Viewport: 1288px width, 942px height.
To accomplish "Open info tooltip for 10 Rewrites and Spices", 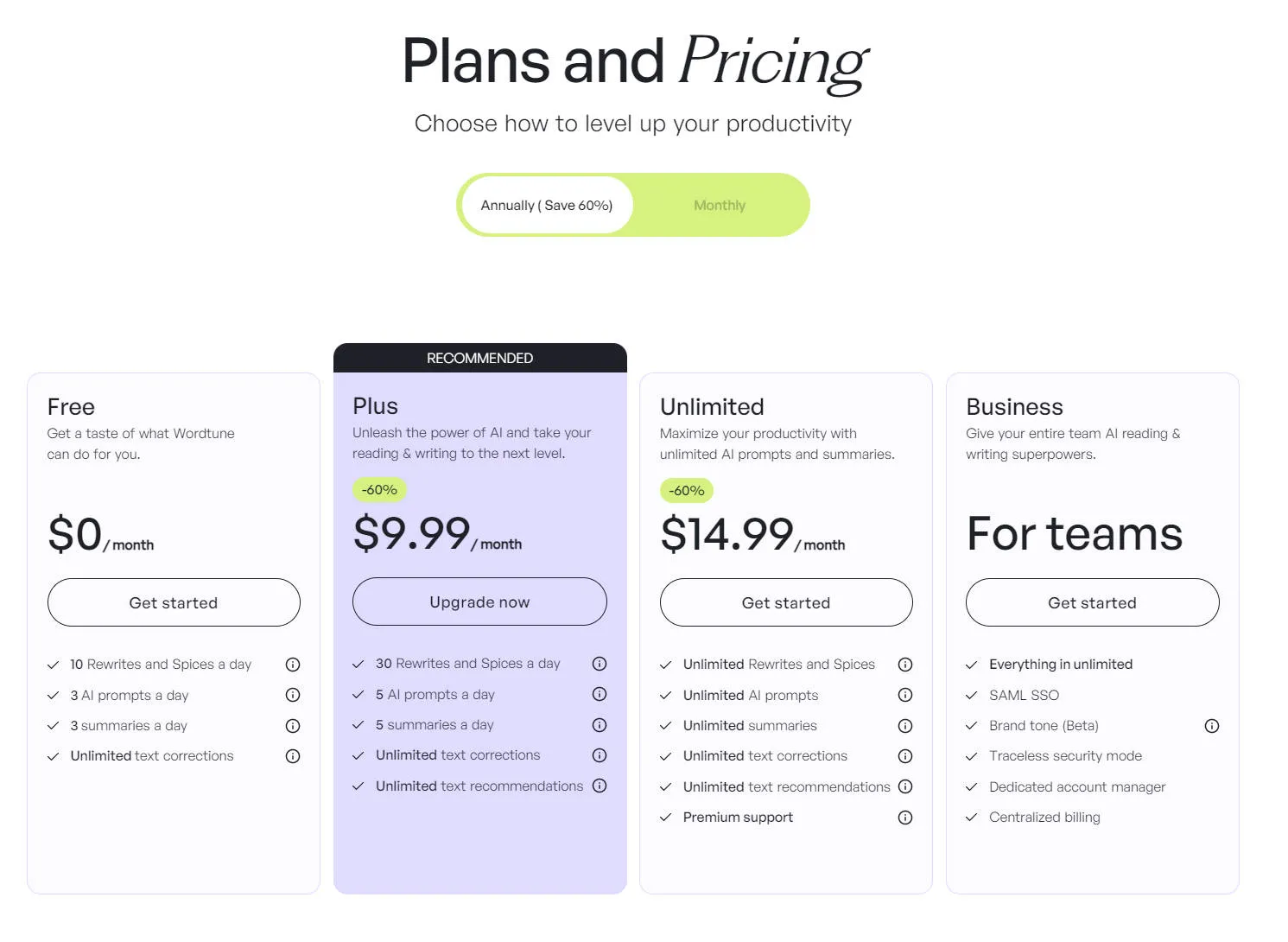I will [292, 664].
